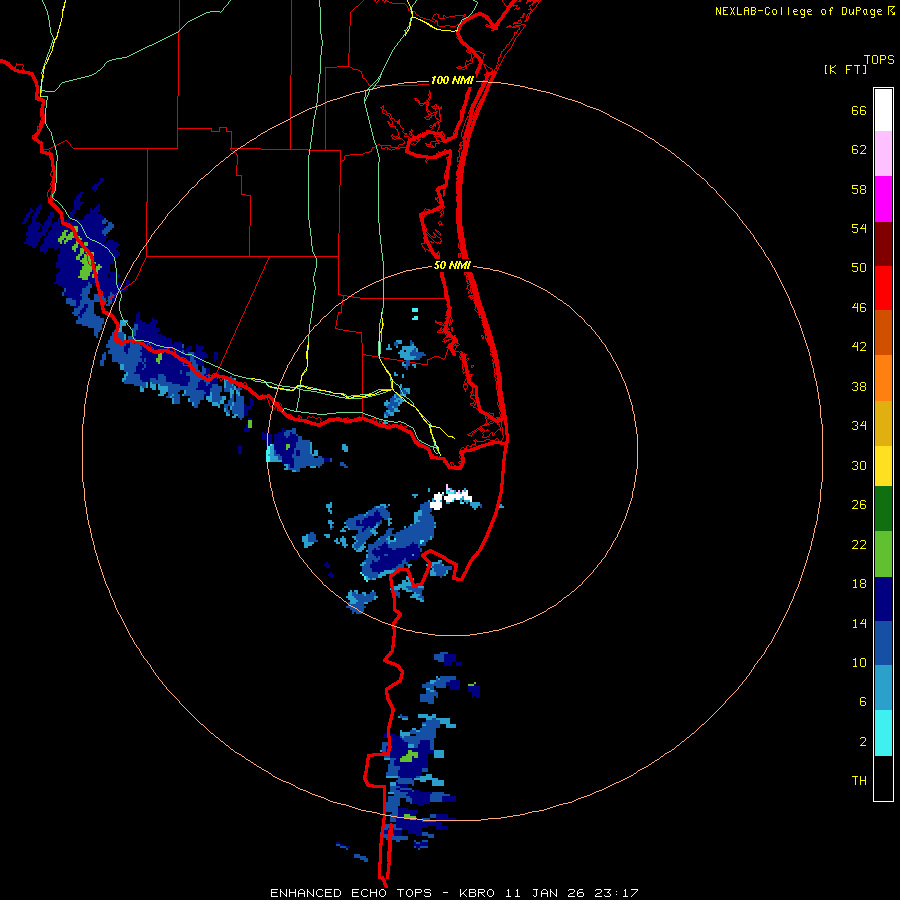Pick the magenta swatch in the legend
This screenshot has width=900, height=900.
(883, 199)
